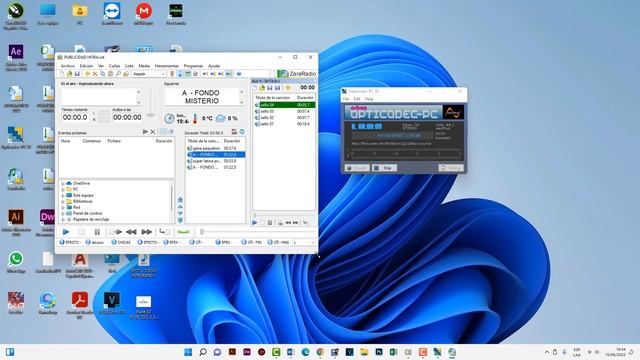Click the Tiempo restante 00:00.0 time field
Screen dimensions: 640x360
click(x=75, y=118)
